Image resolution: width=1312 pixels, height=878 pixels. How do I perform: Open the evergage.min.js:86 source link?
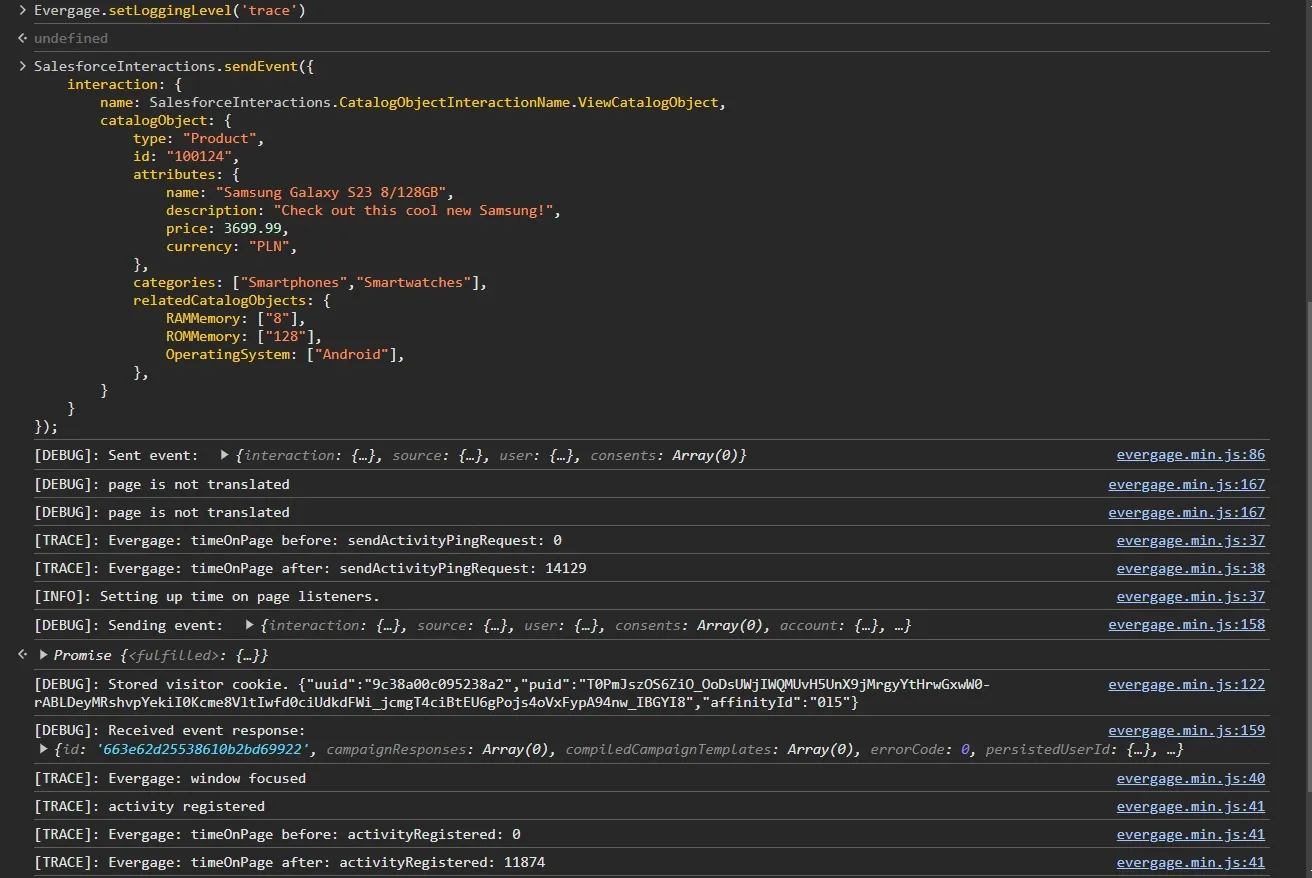1190,455
